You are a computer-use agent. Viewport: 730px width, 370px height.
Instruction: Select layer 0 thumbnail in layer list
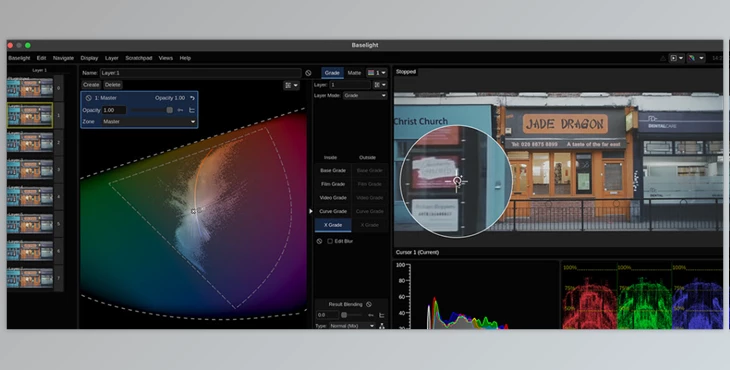30,88
